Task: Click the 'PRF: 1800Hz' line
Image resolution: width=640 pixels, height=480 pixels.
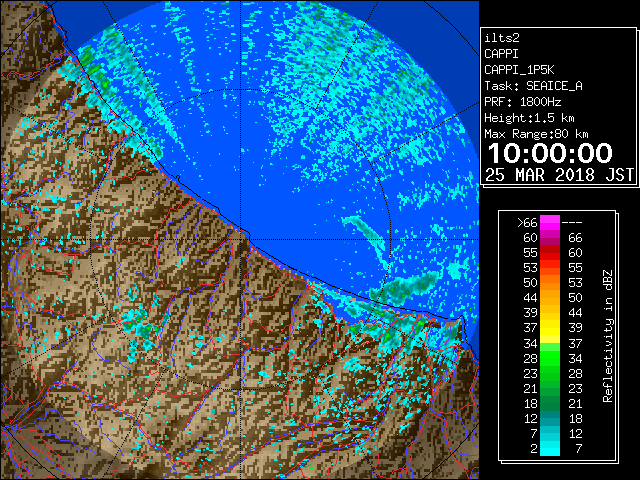Action: pyautogui.click(x=522, y=102)
